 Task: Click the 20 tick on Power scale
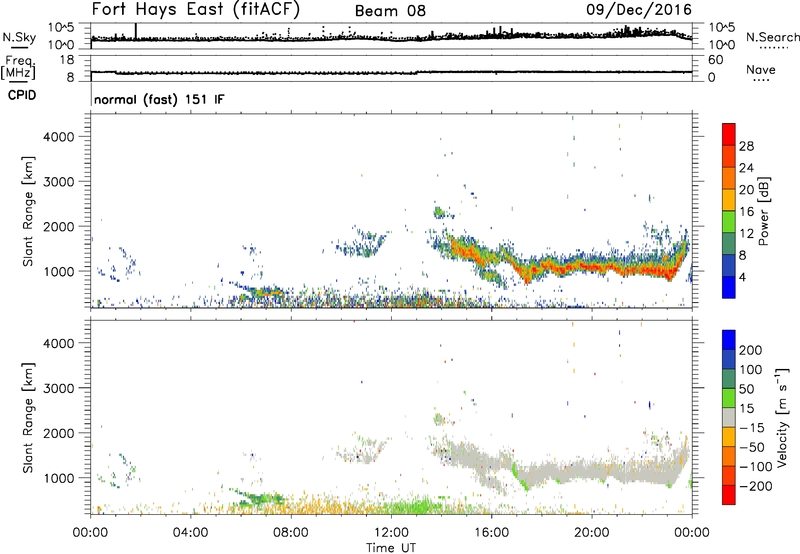click(746, 190)
